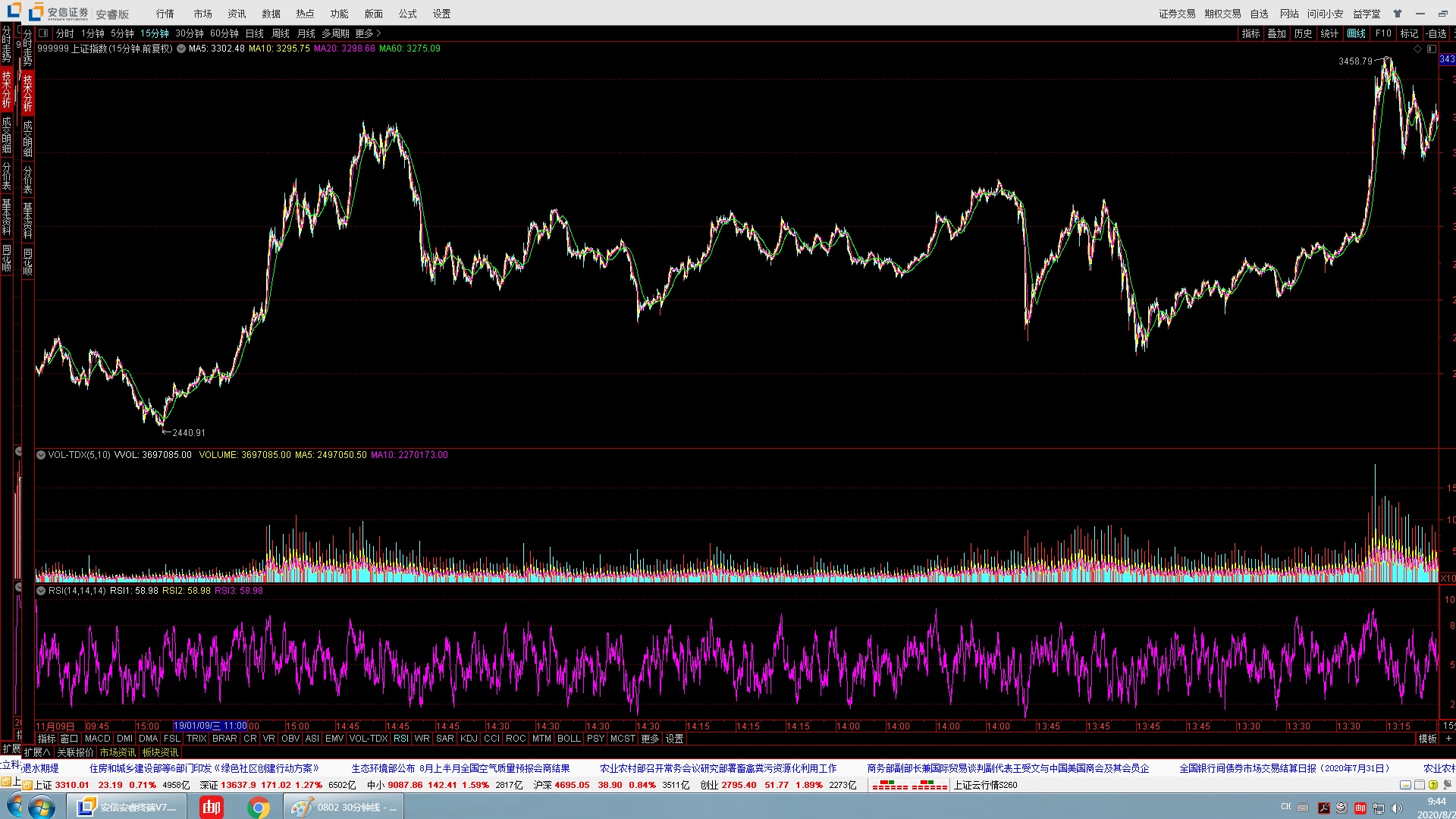Switch to 日线 daily chart
Viewport: 1456px width, 819px height.
(x=255, y=33)
